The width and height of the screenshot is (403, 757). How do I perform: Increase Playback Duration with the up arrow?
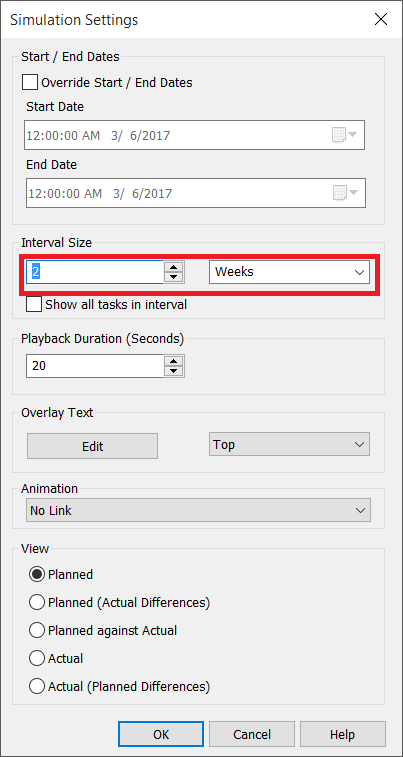pos(174,361)
